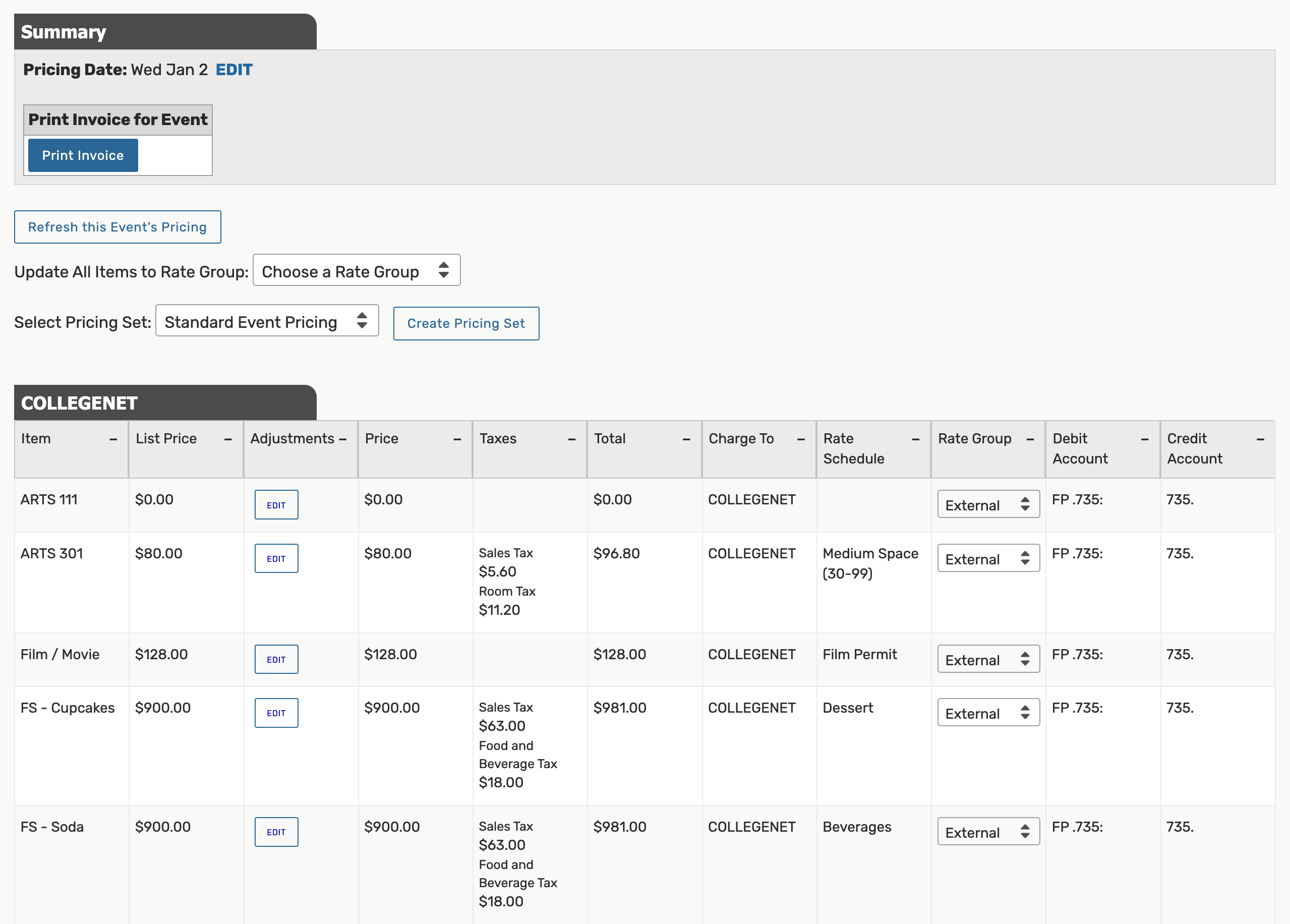Hide the Rate Schedule column minus icon
The width and height of the screenshot is (1290, 924).
pyautogui.click(x=915, y=439)
